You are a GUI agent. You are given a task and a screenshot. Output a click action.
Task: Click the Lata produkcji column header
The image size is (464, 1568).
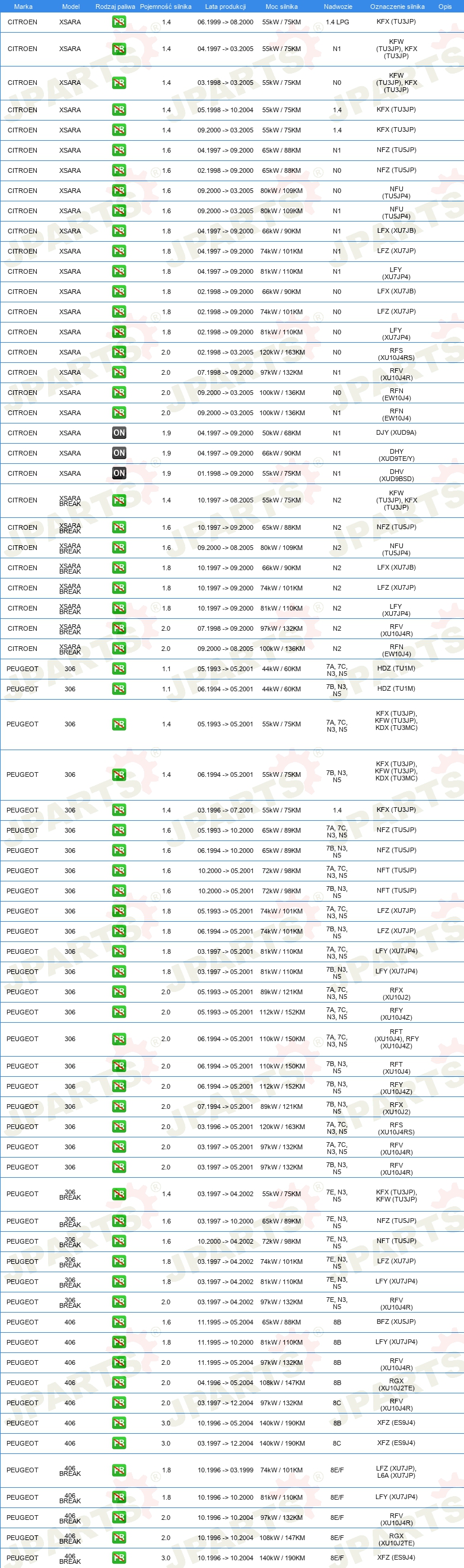225,7
